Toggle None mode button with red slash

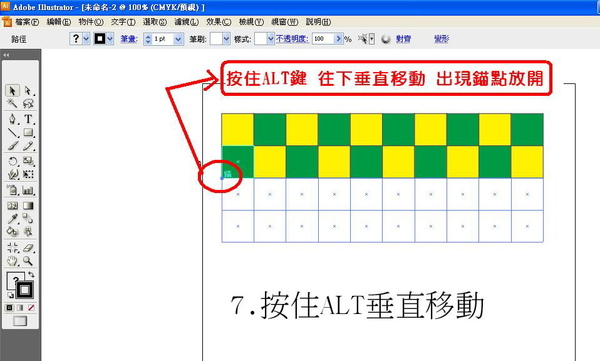[x=31, y=307]
